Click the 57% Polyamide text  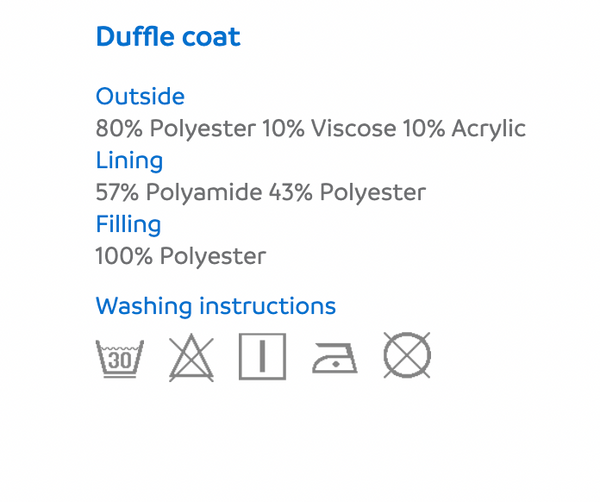click(179, 192)
